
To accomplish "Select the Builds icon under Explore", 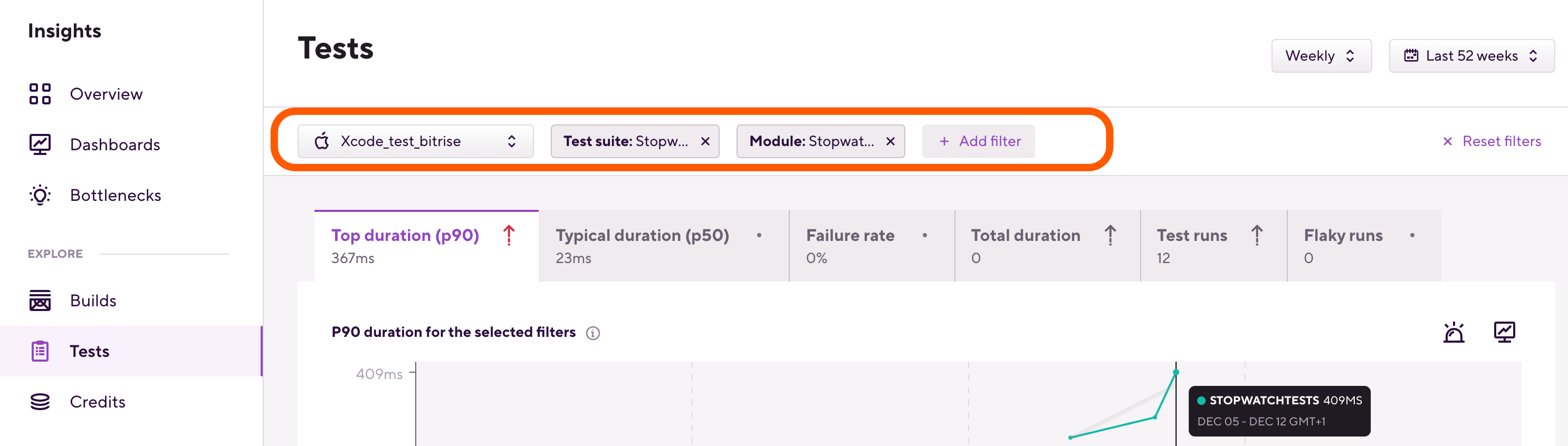I will 40,300.
